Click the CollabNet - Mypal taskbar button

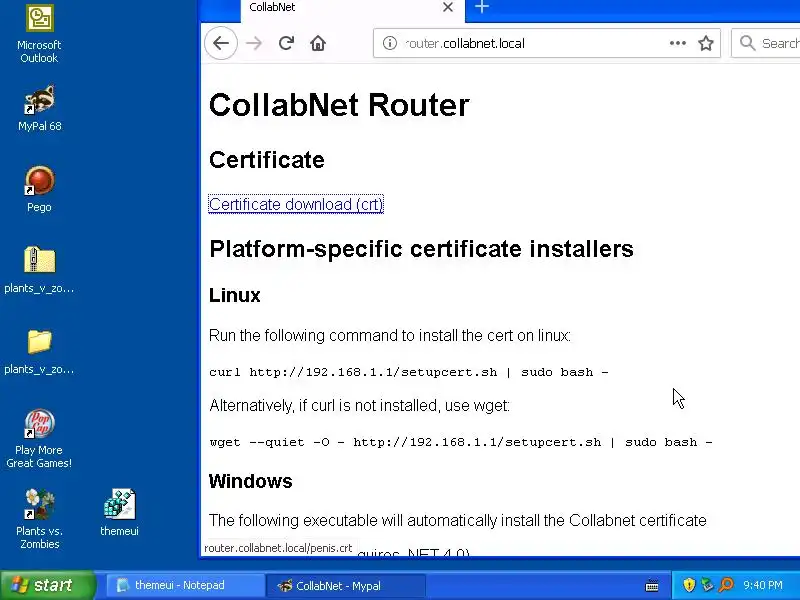(x=344, y=585)
